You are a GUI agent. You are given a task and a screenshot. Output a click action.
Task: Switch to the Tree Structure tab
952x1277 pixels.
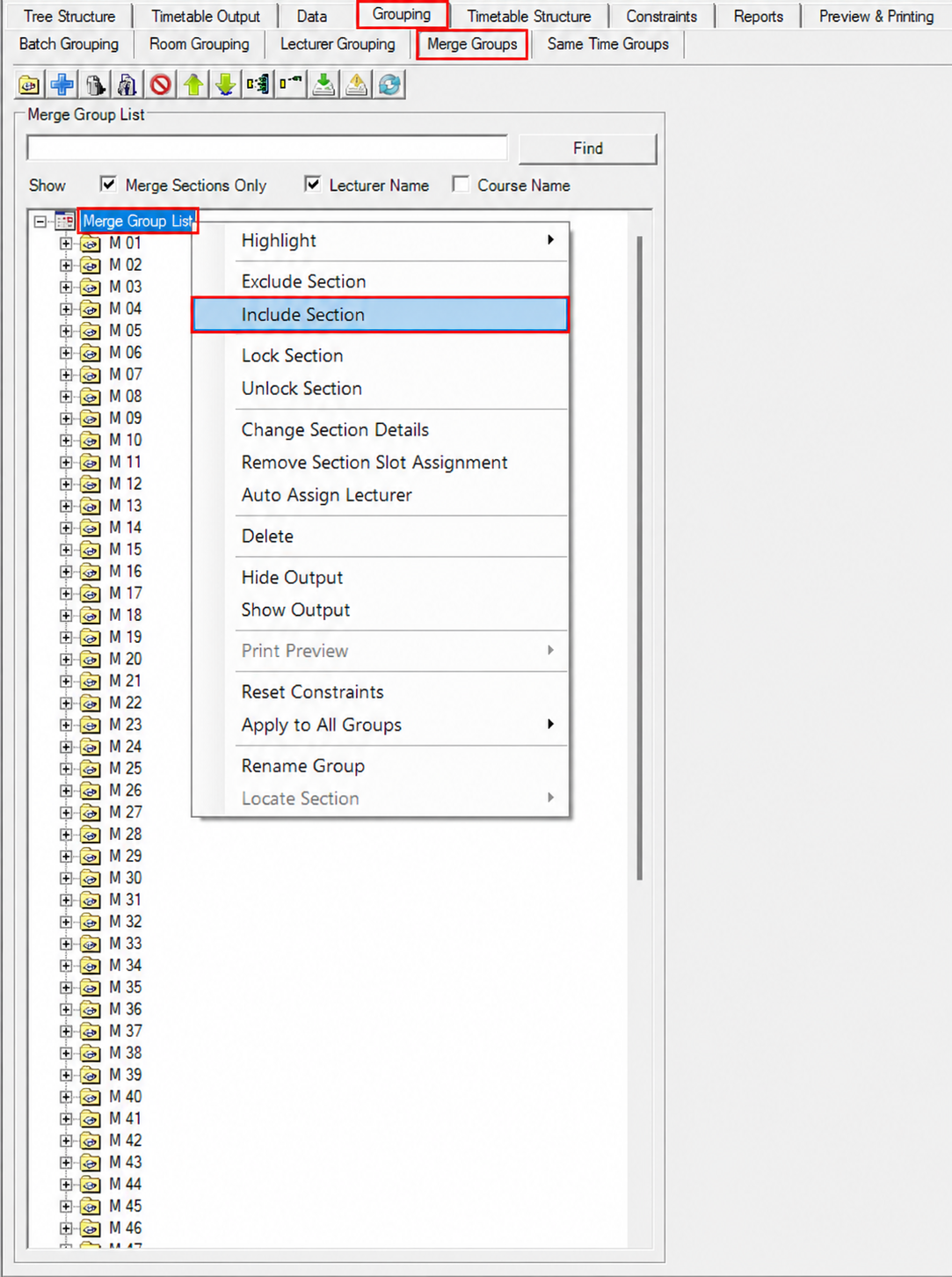pyautogui.click(x=69, y=16)
